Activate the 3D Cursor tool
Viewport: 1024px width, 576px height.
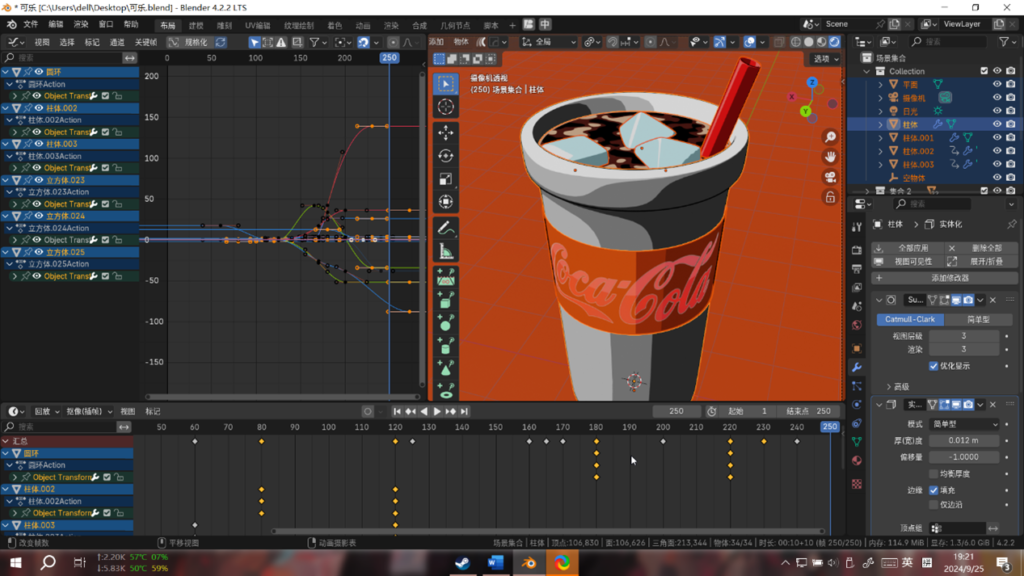point(446,107)
